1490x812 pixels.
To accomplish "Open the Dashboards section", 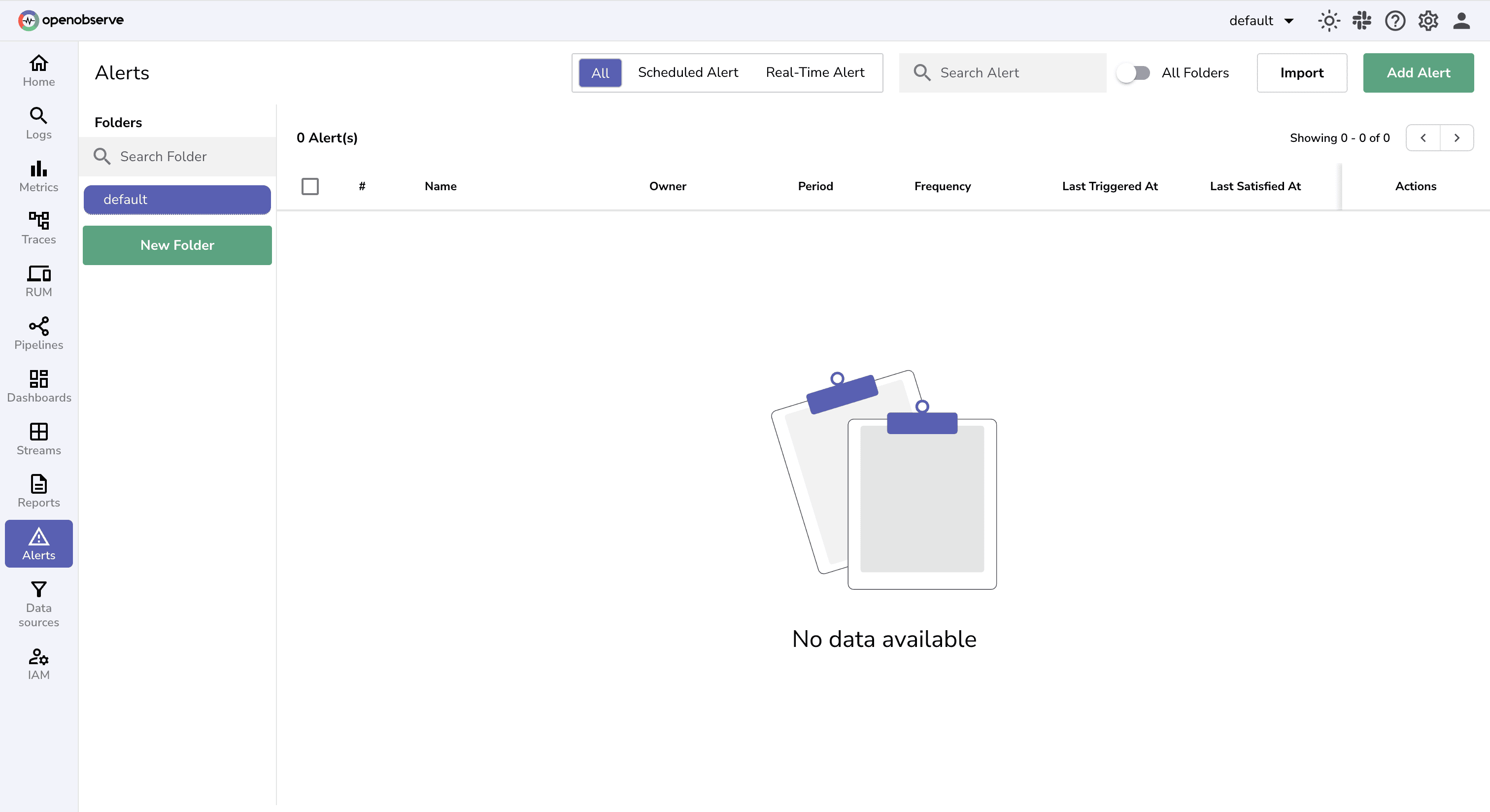I will [38, 386].
